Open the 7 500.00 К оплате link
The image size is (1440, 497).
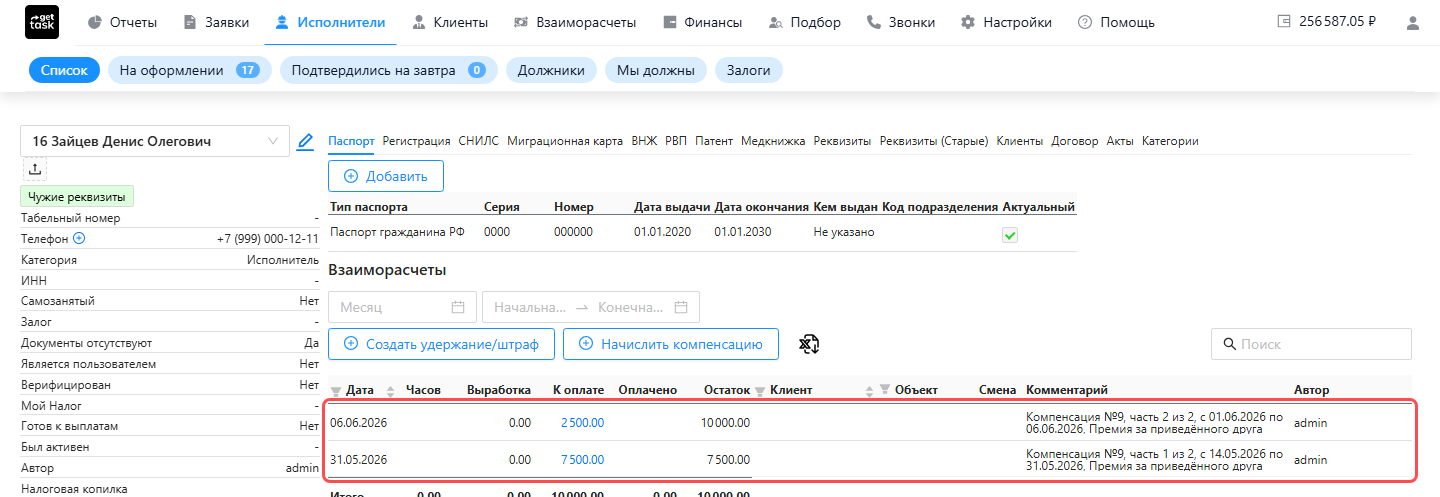click(x=582, y=460)
